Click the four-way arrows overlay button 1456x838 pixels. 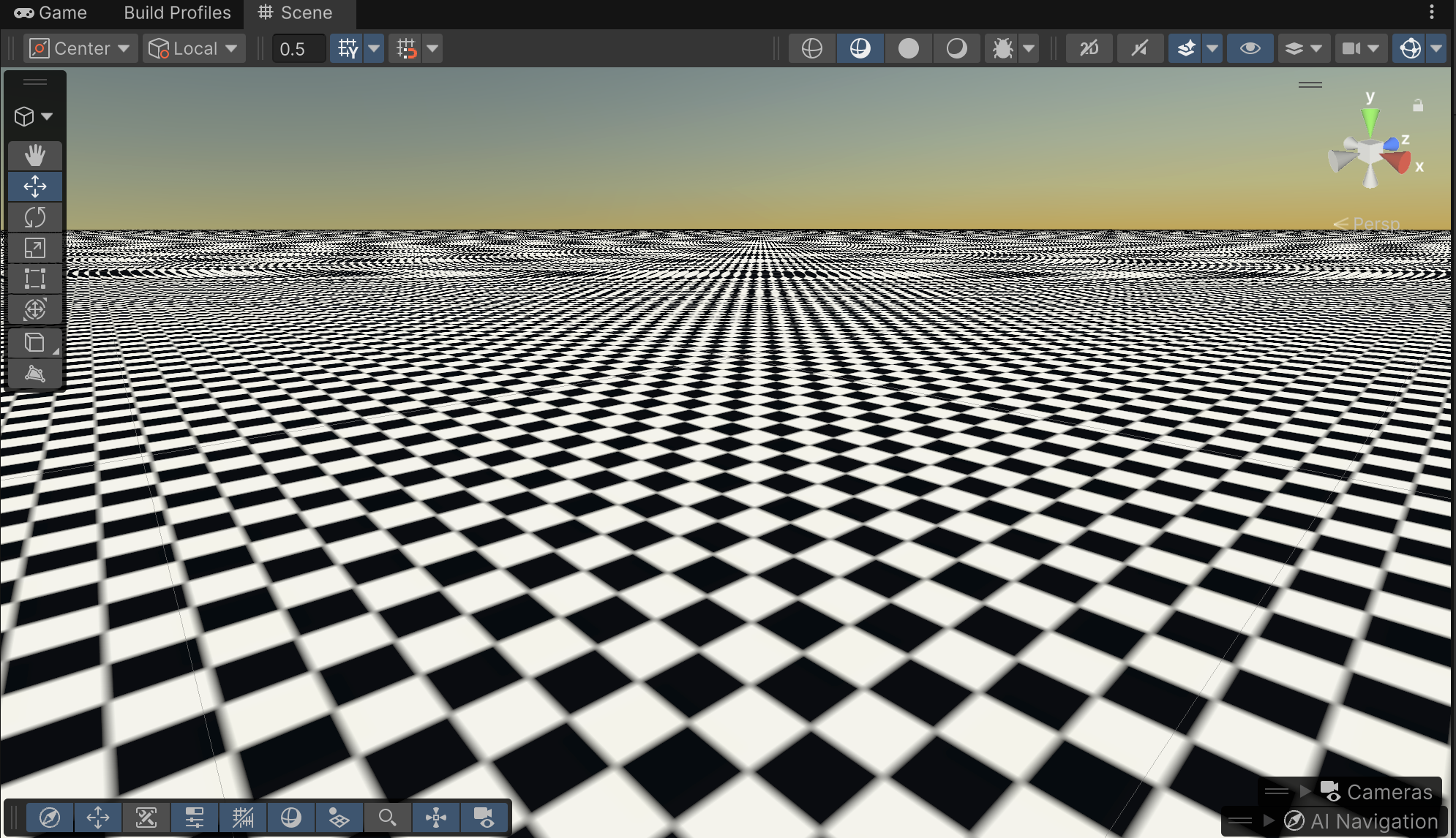coord(436,818)
